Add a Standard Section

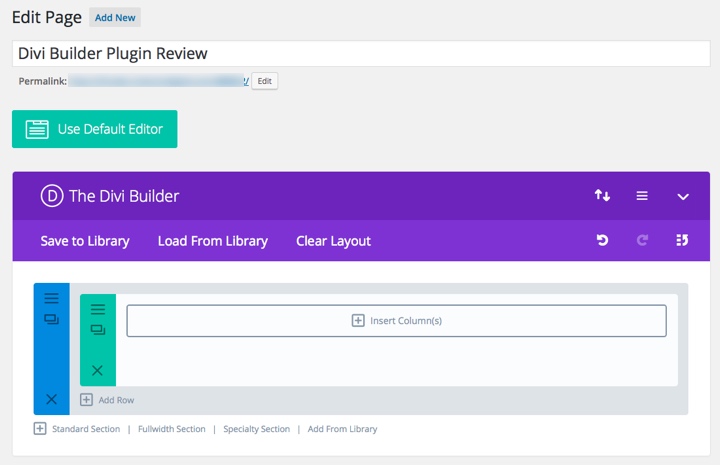(x=86, y=429)
